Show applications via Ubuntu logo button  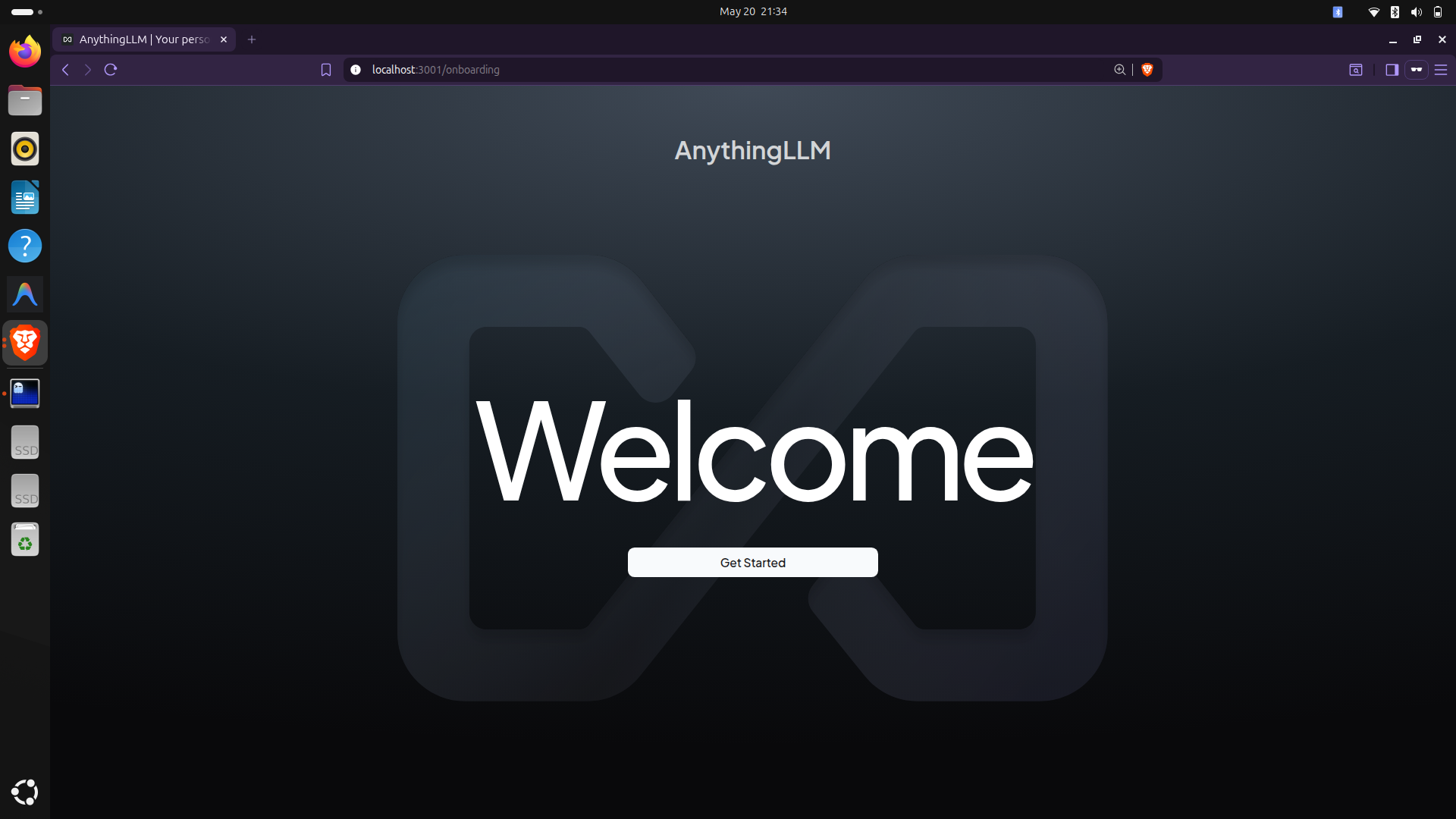(25, 792)
